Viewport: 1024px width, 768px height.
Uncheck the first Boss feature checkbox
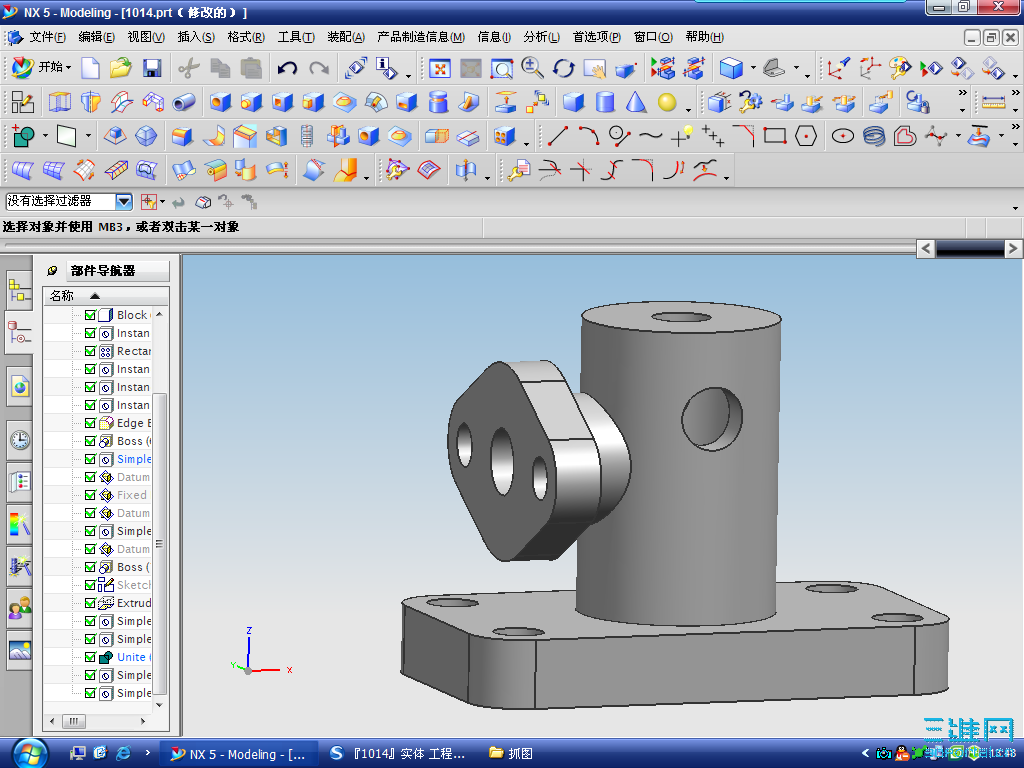pyautogui.click(x=90, y=441)
